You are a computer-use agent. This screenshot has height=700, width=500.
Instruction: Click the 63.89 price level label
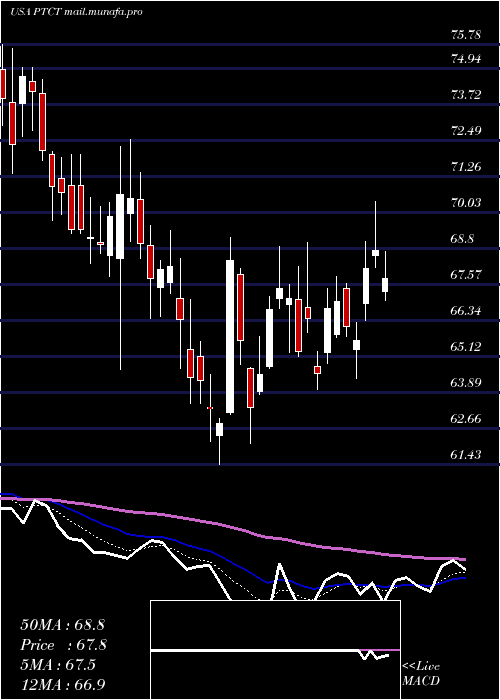click(466, 383)
